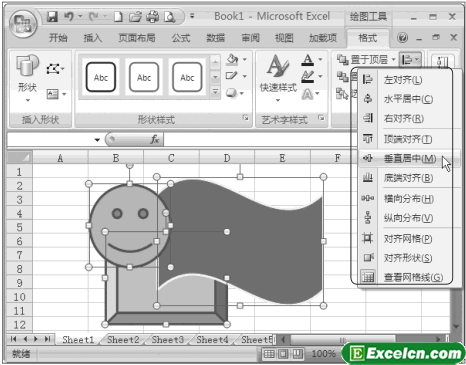Click the Selection Pane icon
Viewport: 466px width, 365px height.
point(342,94)
